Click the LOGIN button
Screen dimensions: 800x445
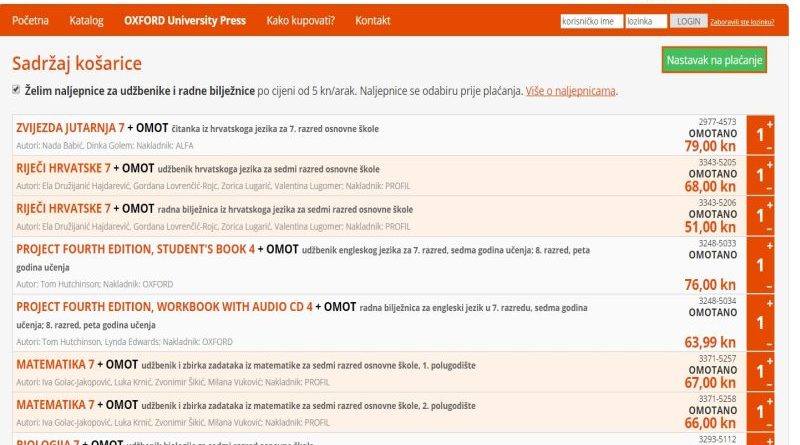pyautogui.click(x=688, y=21)
